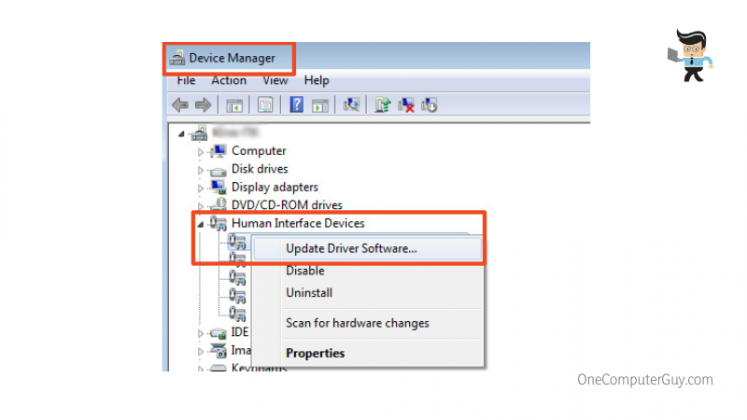Click the Update Driver Software toolbar icon
Viewport: 747px width, 420px height.
tap(383, 104)
